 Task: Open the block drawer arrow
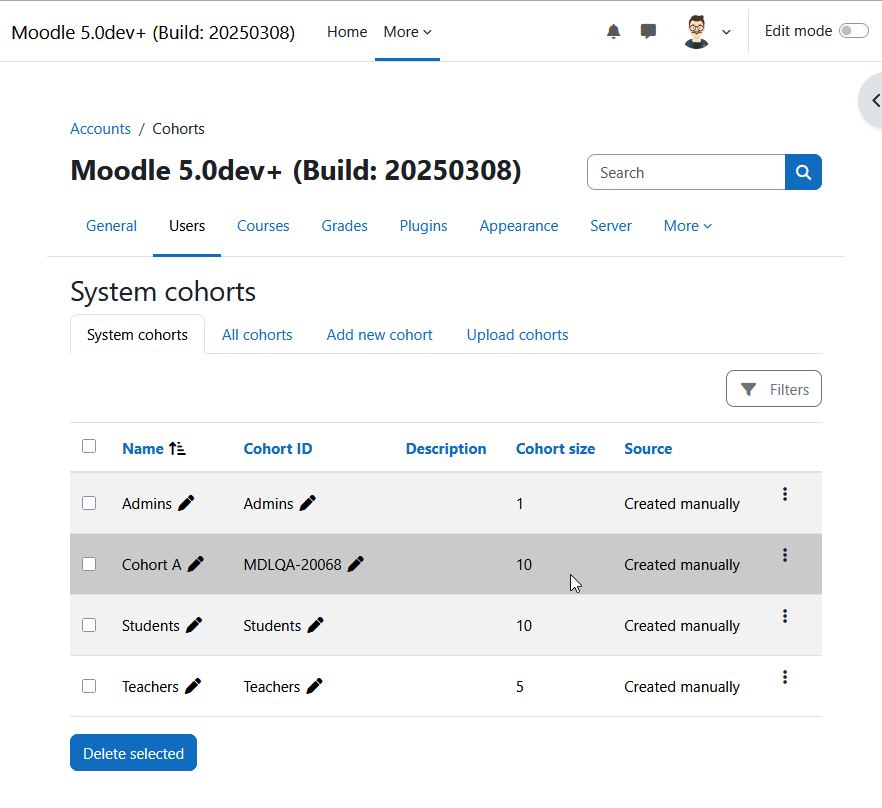(x=873, y=100)
